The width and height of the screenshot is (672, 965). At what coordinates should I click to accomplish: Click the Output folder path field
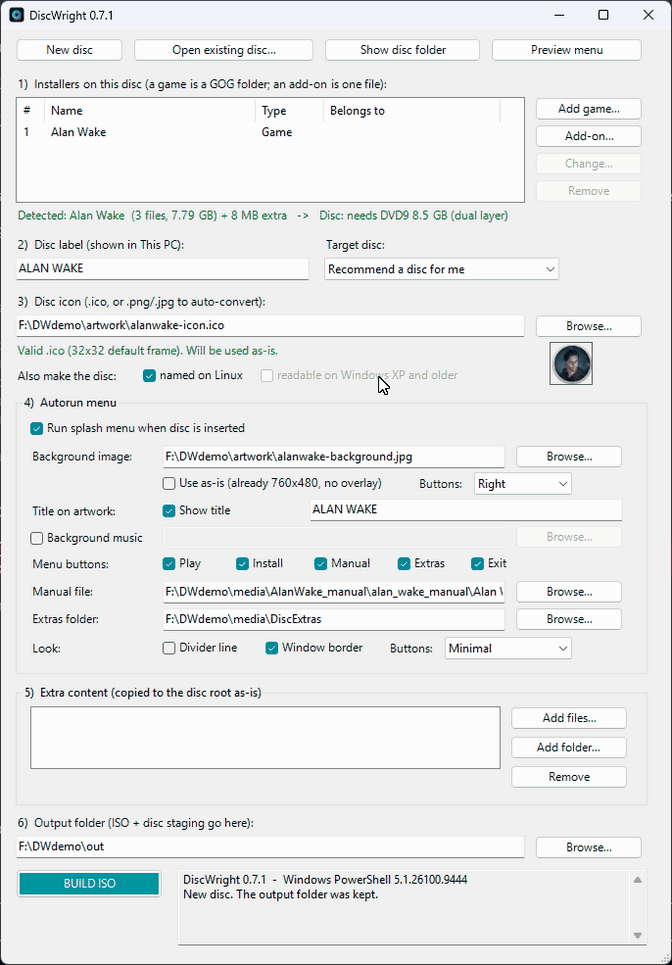point(270,847)
